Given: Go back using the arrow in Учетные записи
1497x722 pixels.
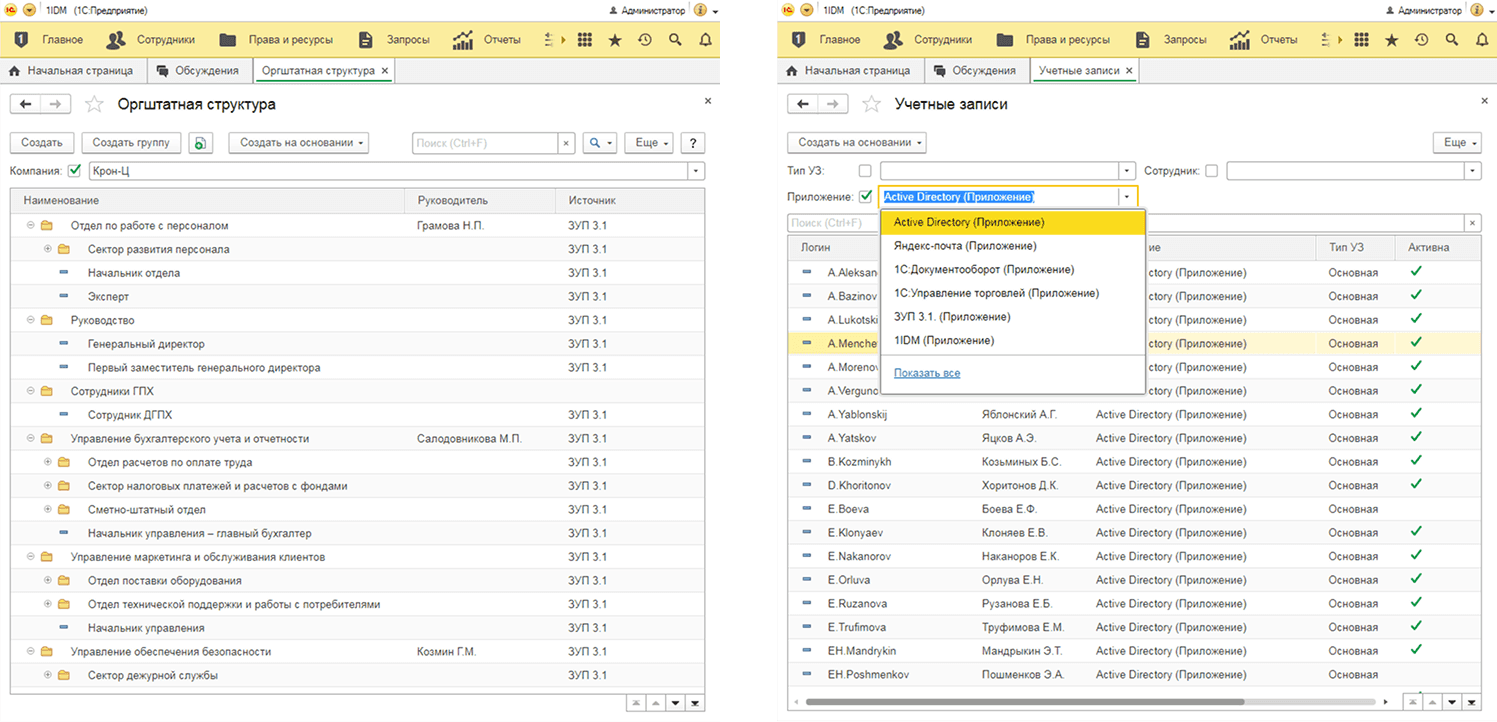Looking at the screenshot, I should pyautogui.click(x=802, y=104).
